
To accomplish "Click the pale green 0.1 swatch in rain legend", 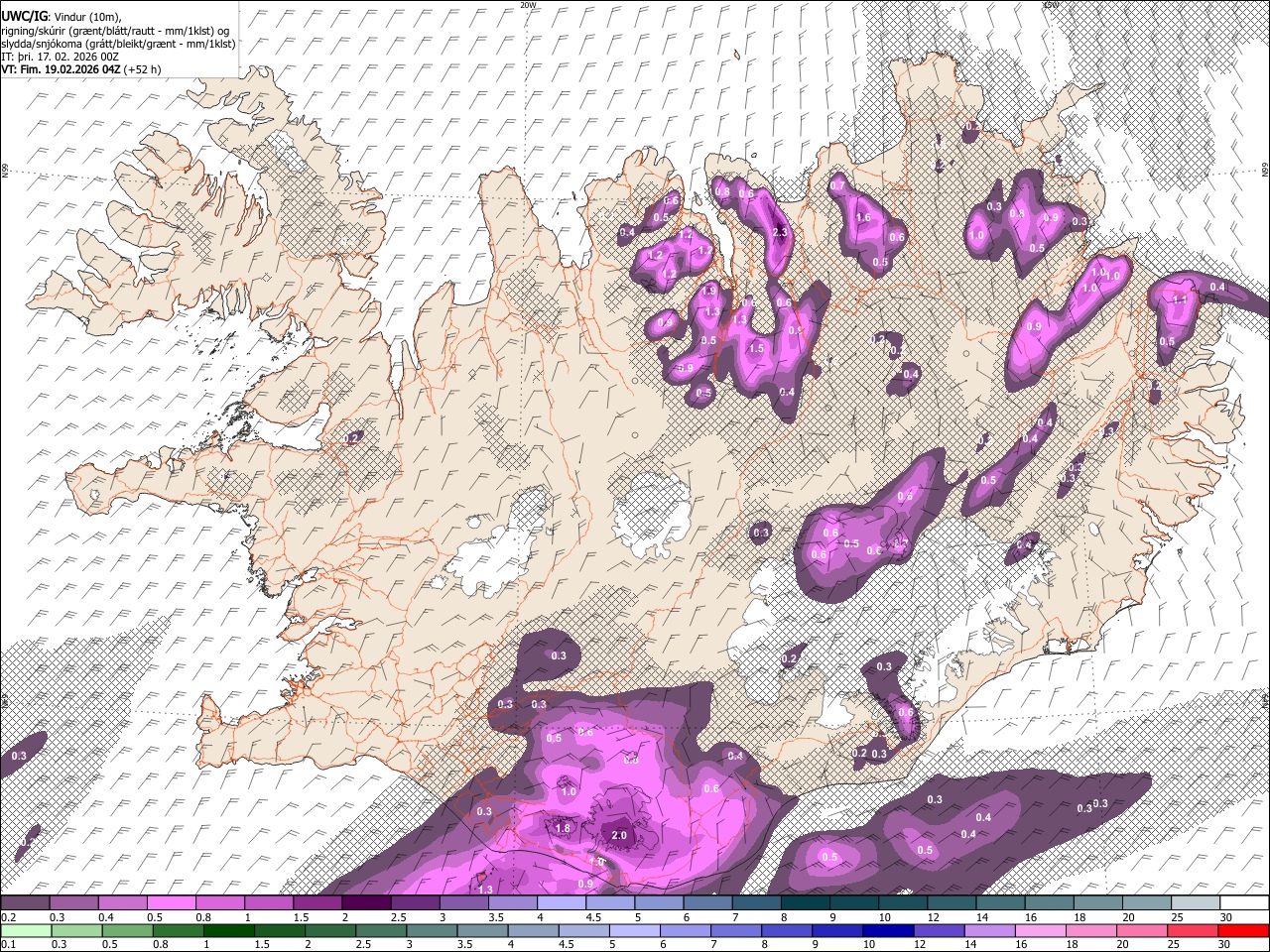I will click(x=25, y=930).
